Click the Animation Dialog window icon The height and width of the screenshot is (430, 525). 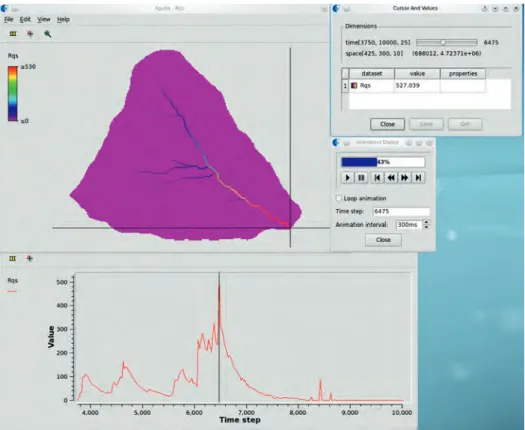[x=336, y=143]
